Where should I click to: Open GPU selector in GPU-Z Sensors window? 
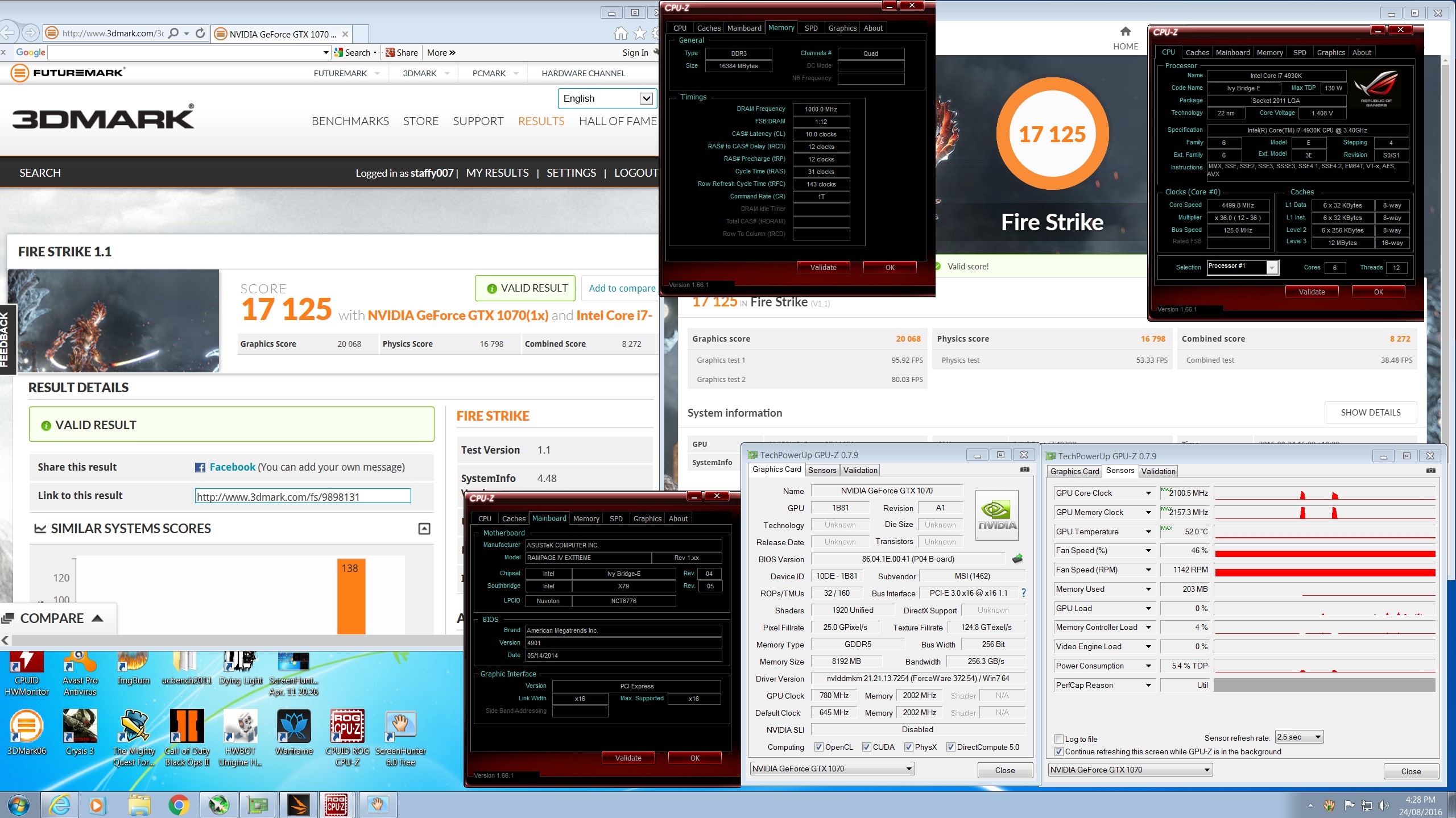(1130, 770)
